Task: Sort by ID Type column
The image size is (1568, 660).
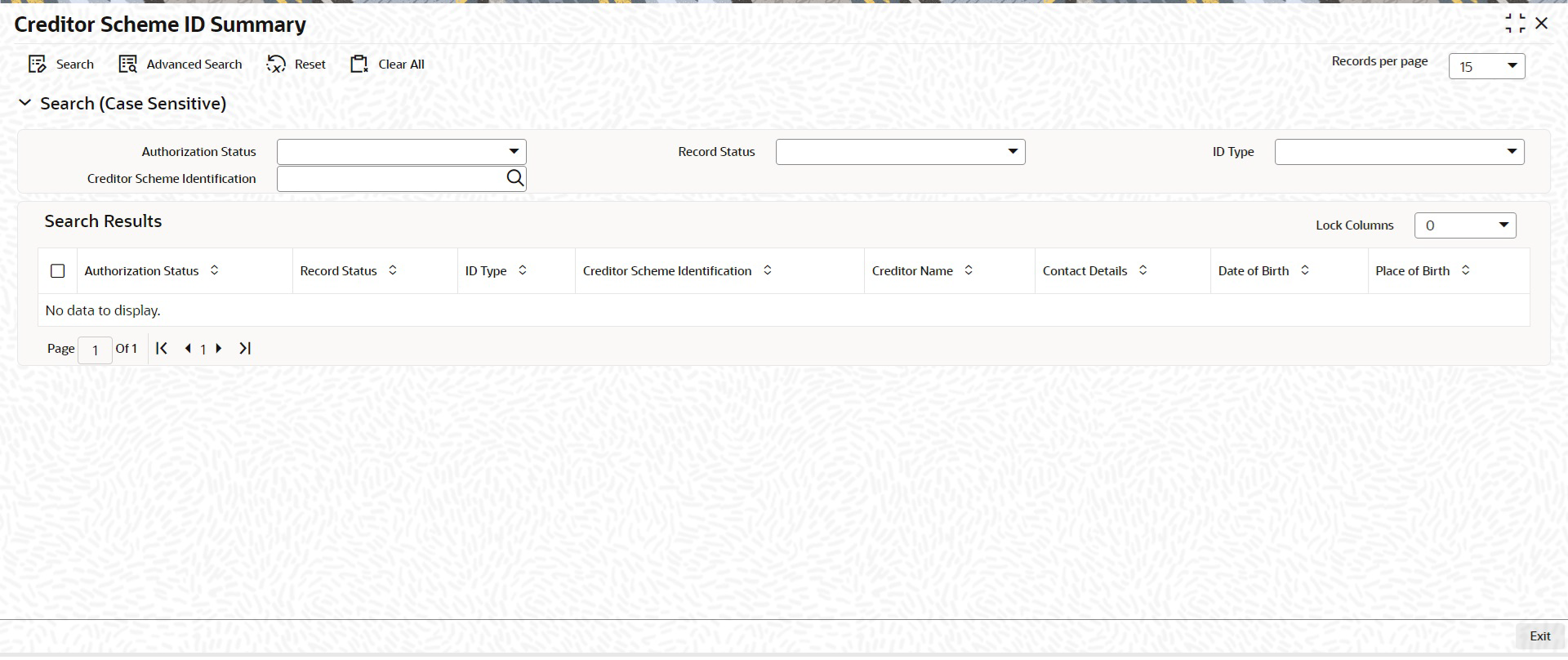Action: 523,270
